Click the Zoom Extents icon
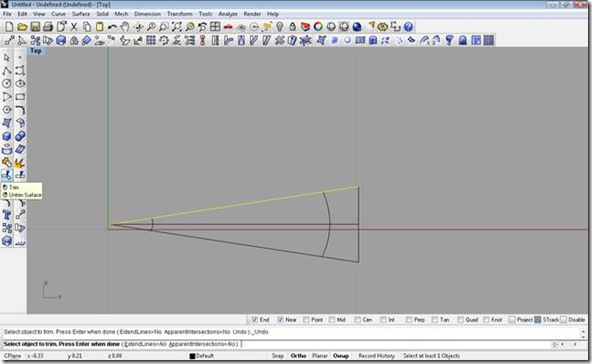 coord(176,26)
